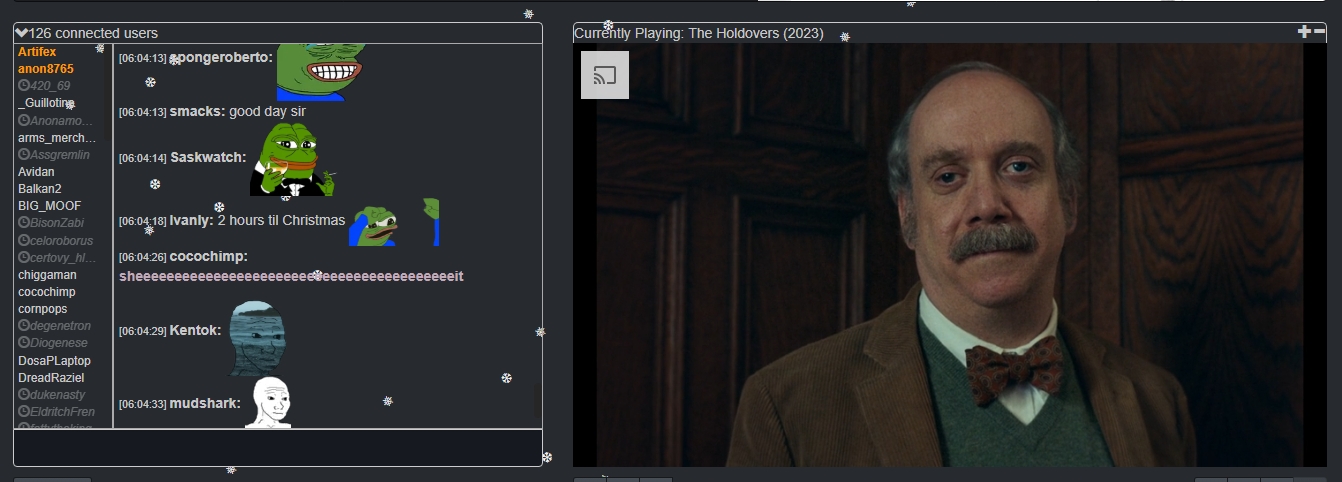Select user Balkan2 in the user list
1342x482 pixels.
[x=40, y=189]
